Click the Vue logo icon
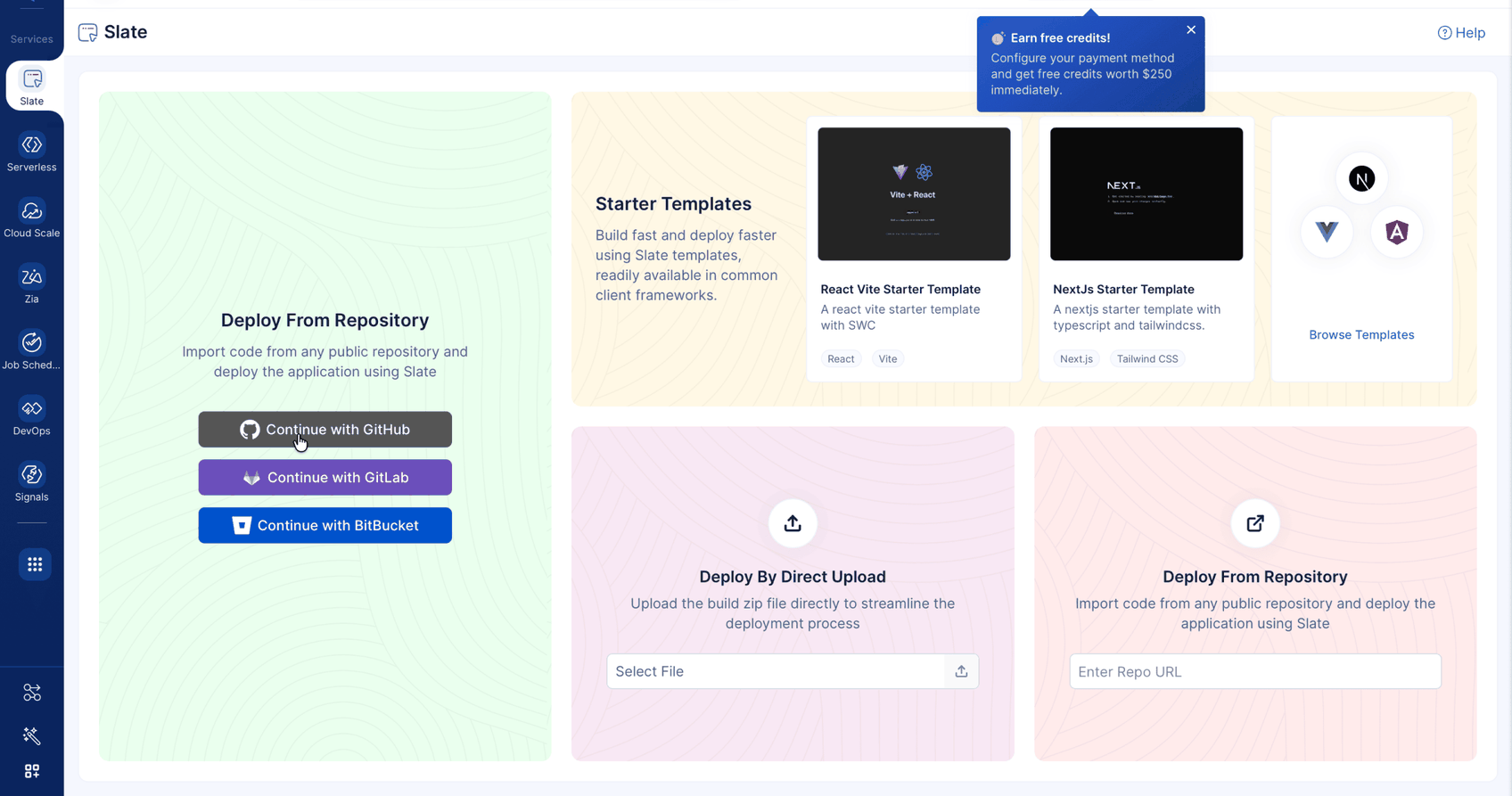Viewport: 1512px width, 796px height. tap(1327, 233)
